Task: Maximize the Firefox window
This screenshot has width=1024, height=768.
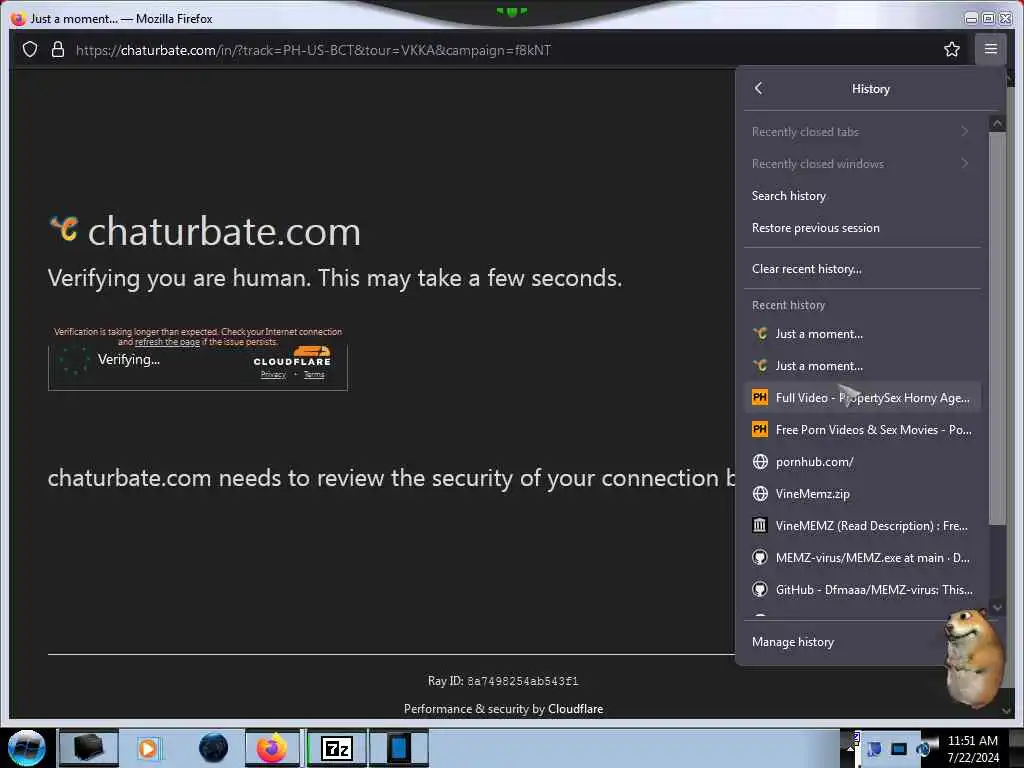Action: [x=989, y=18]
